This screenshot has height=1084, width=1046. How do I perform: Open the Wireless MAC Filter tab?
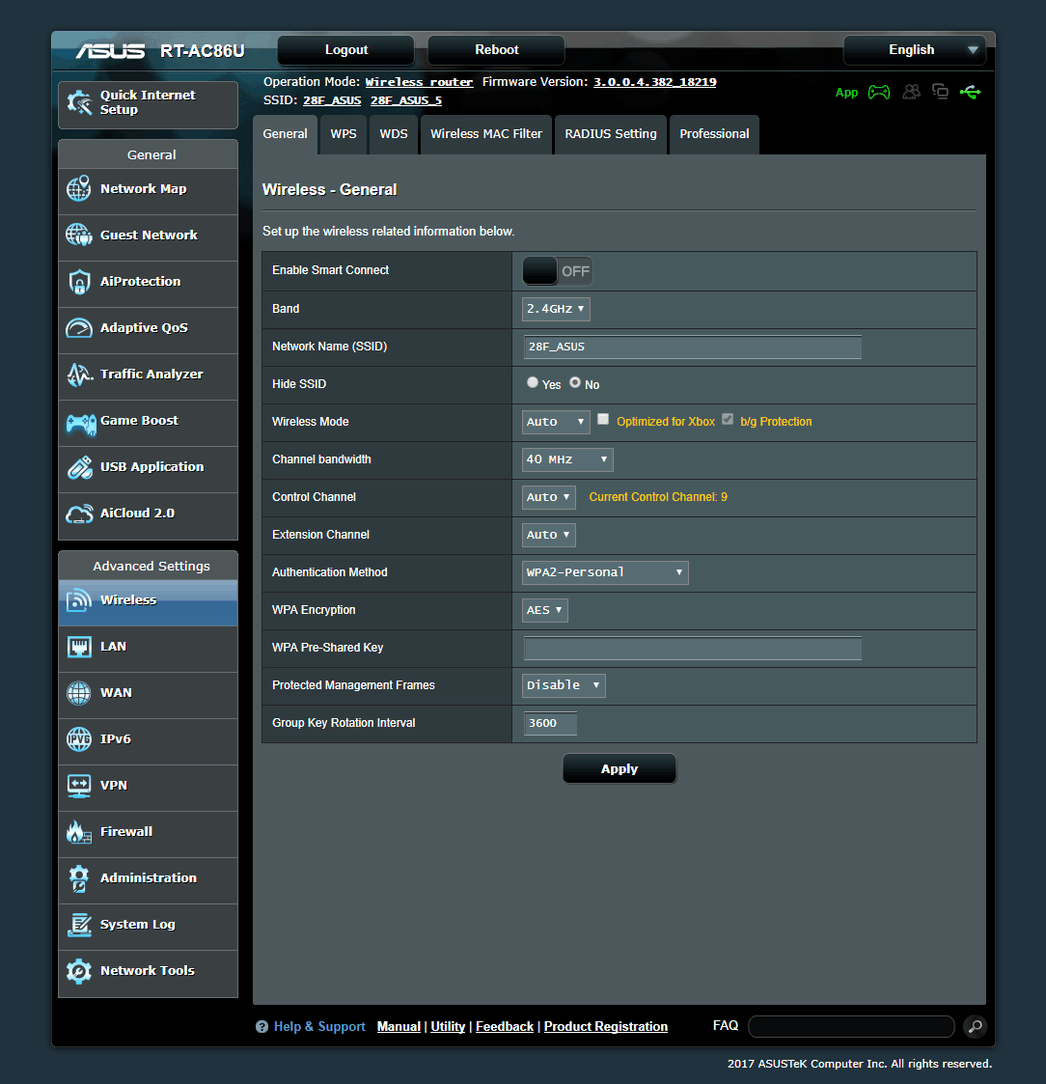[x=486, y=134]
